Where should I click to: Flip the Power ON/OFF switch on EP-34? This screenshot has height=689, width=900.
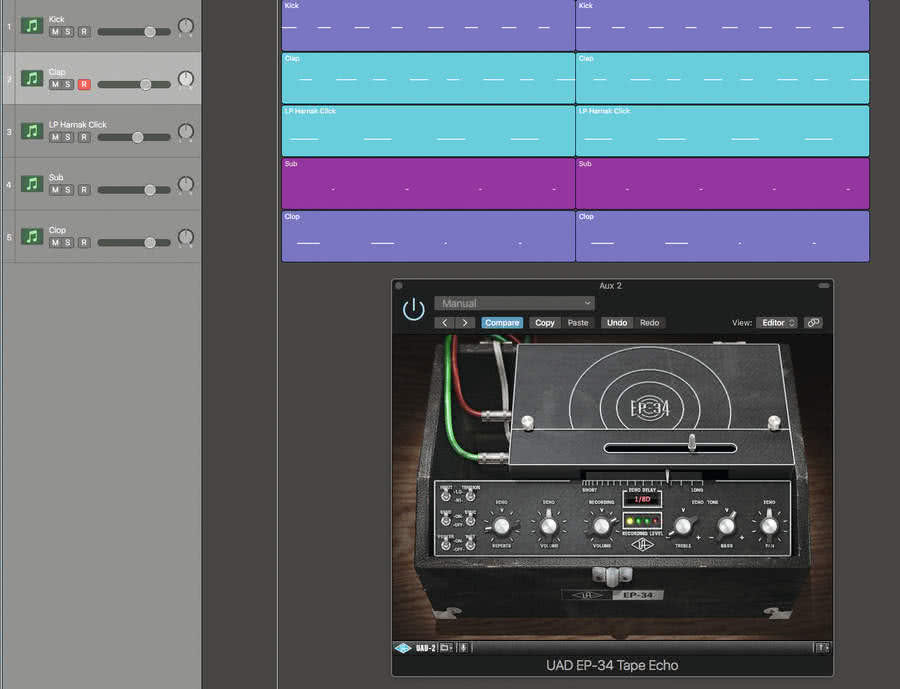click(446, 543)
